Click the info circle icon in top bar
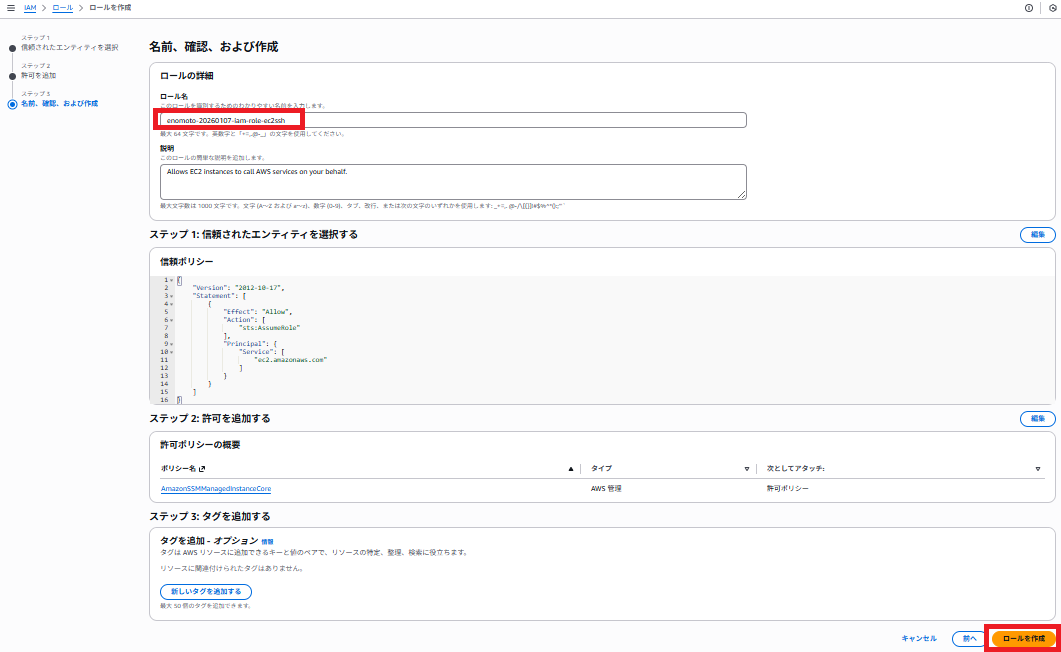 click(1029, 8)
